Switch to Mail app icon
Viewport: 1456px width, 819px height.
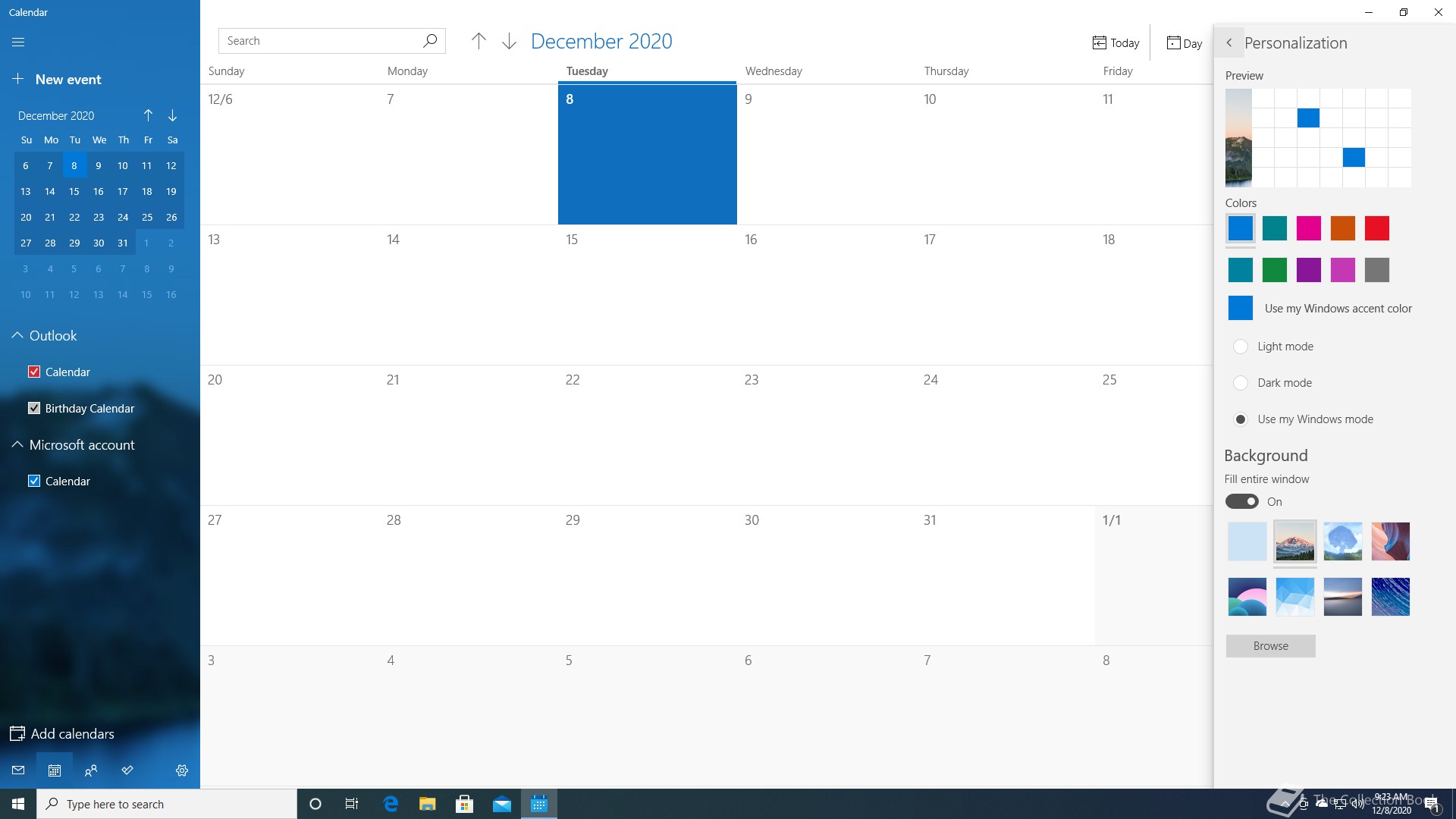(x=18, y=770)
